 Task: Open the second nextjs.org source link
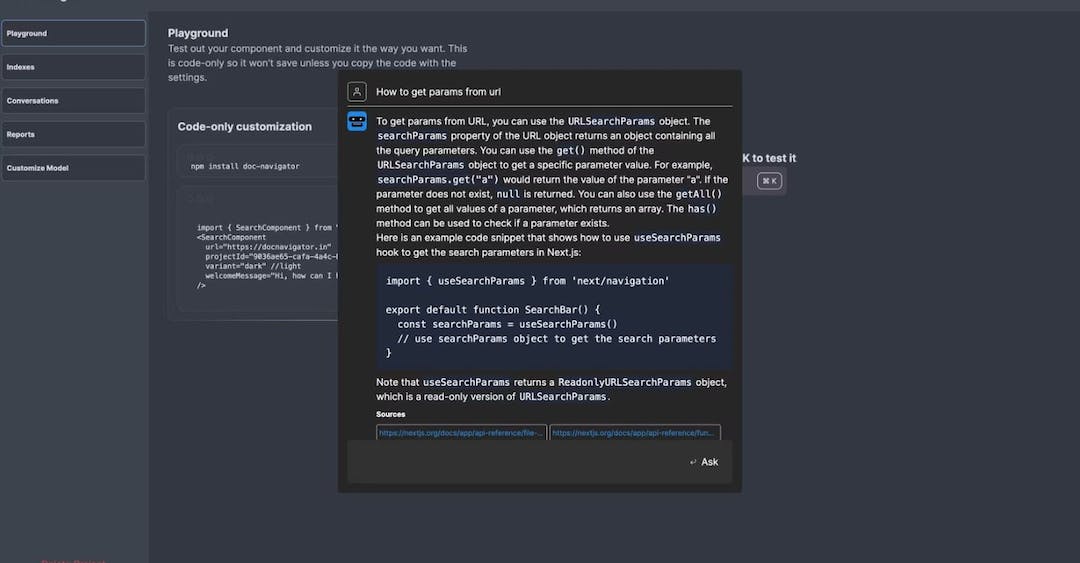pyautogui.click(x=634, y=433)
